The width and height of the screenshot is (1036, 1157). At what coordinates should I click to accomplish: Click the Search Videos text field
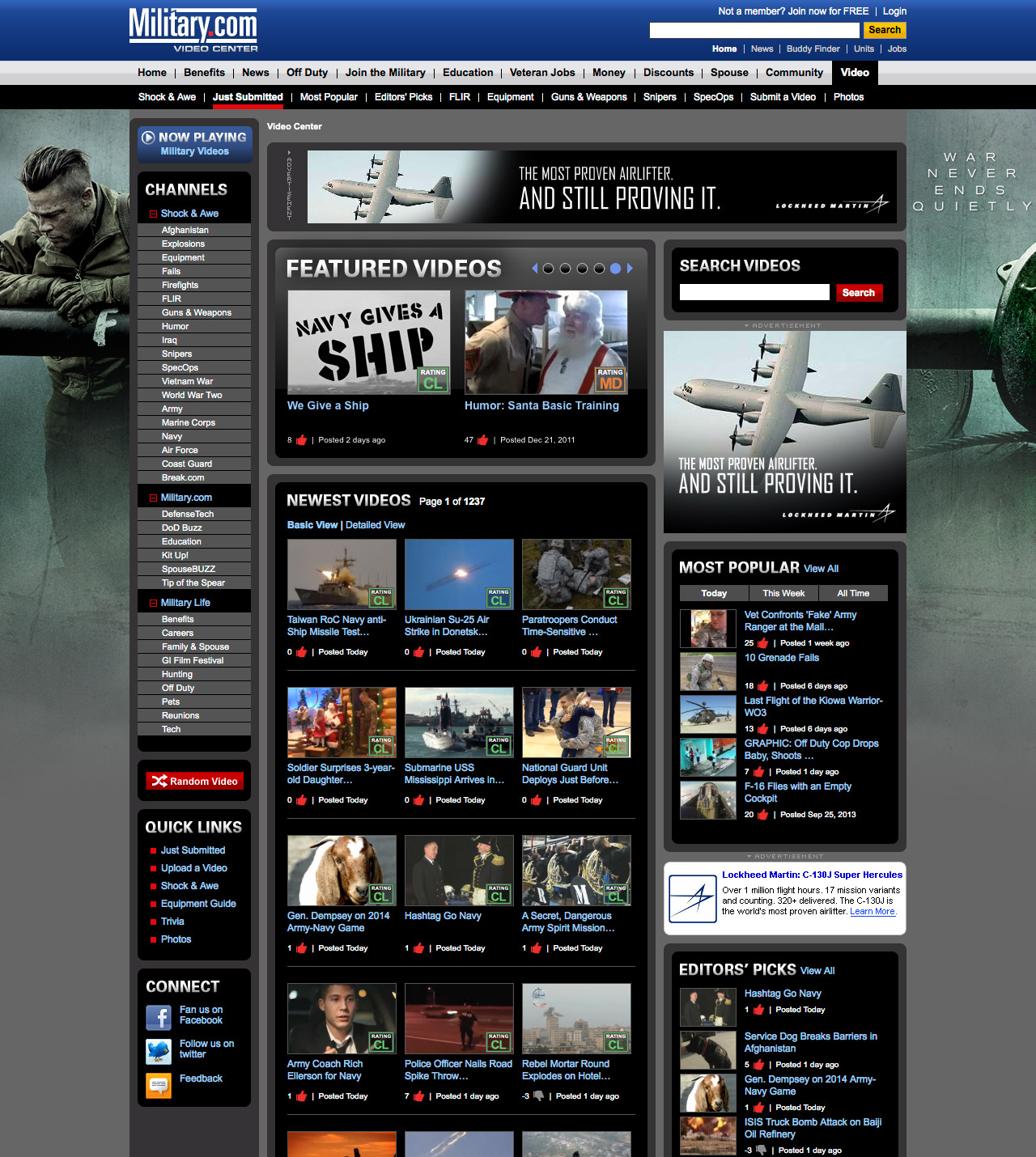pyautogui.click(x=754, y=292)
